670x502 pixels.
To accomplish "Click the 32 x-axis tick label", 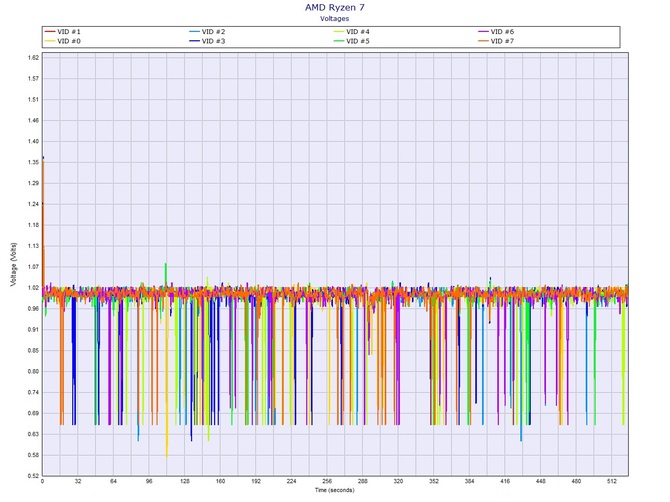I will tap(78, 481).
